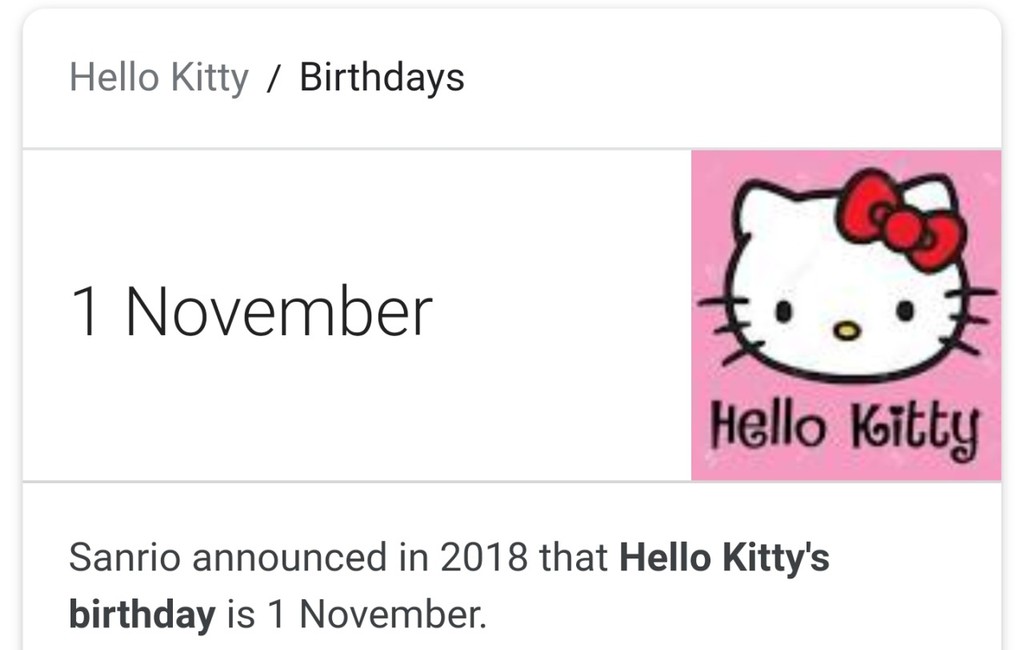Select the Birthdays breadcrumb
Viewport: 1024px width, 650px height.
(382, 78)
